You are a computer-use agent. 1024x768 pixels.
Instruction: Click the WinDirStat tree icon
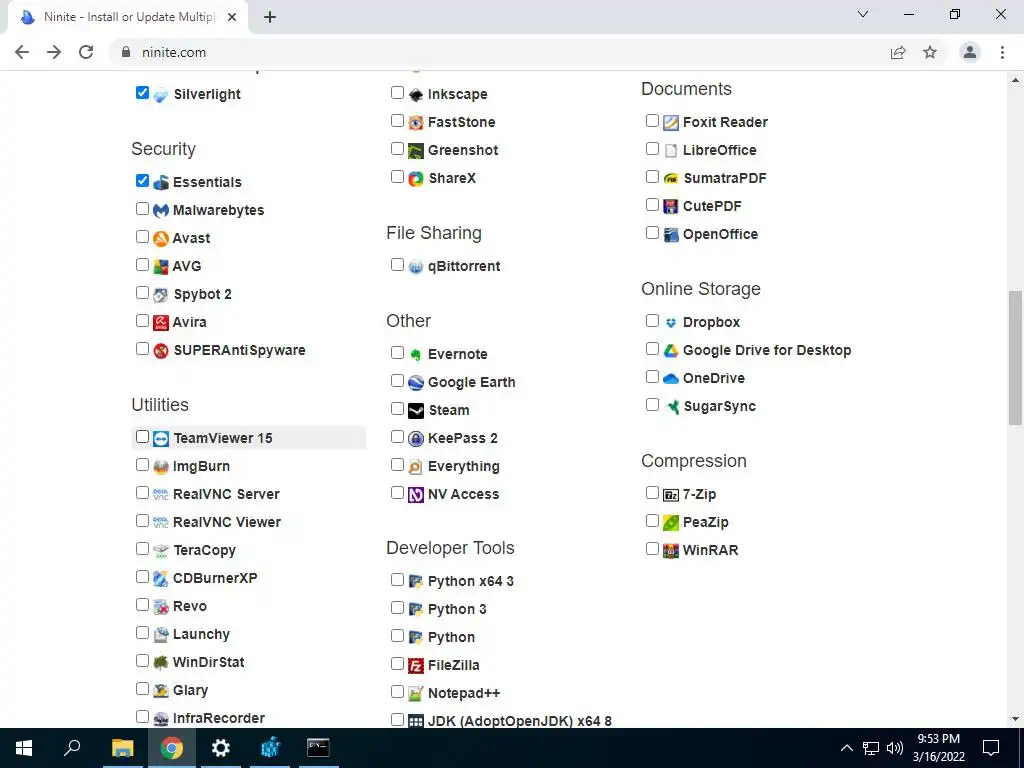[x=161, y=663]
